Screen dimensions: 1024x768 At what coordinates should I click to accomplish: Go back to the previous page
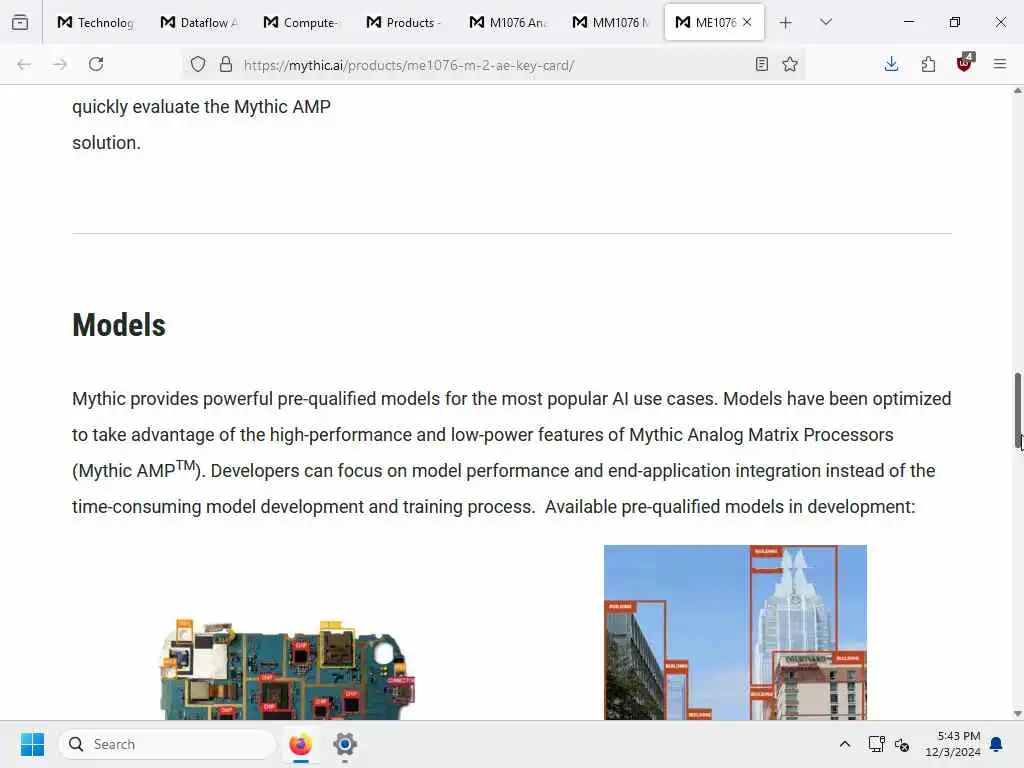coord(24,64)
